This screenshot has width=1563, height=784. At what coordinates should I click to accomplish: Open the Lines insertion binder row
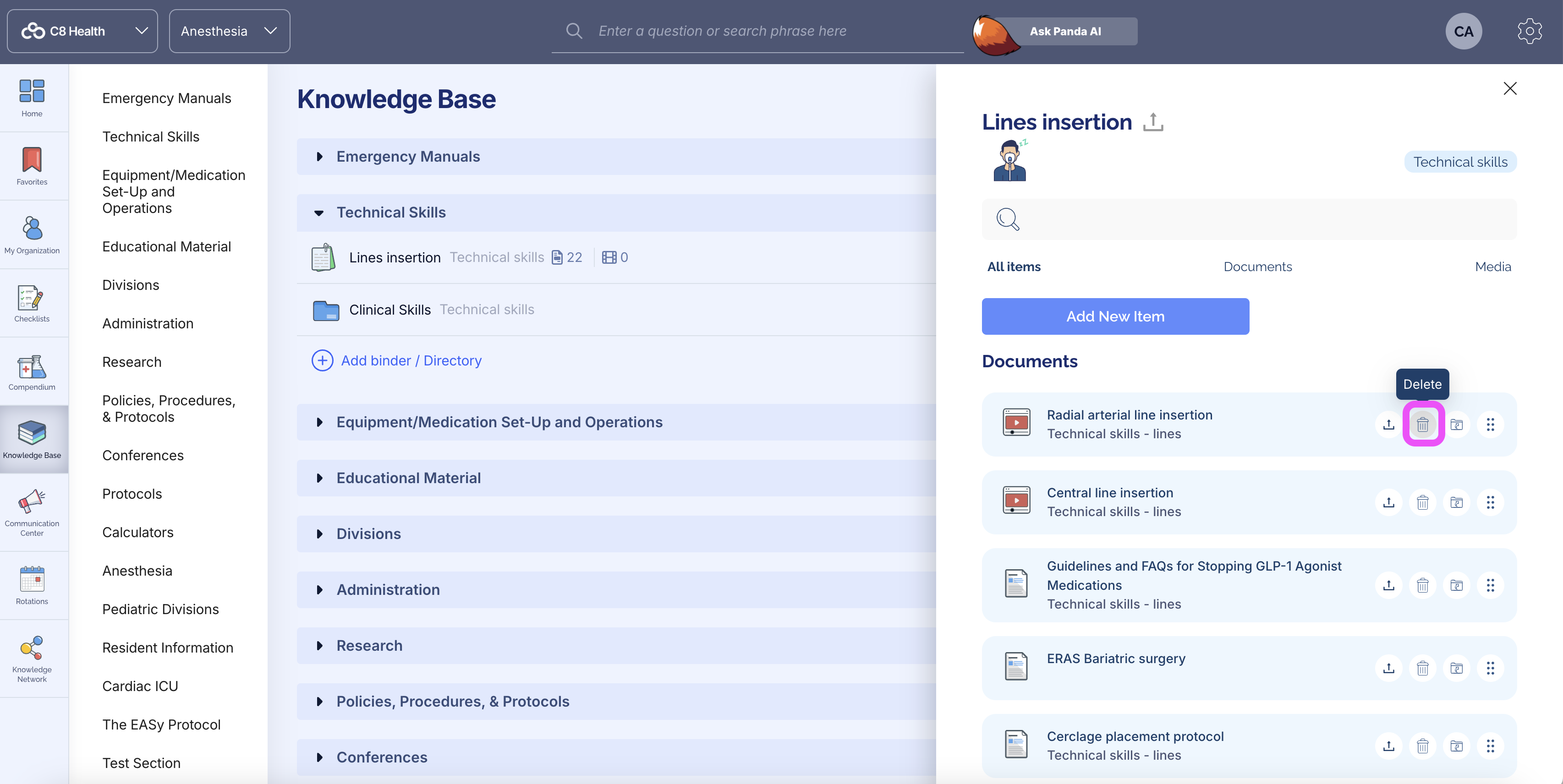[x=616, y=257]
